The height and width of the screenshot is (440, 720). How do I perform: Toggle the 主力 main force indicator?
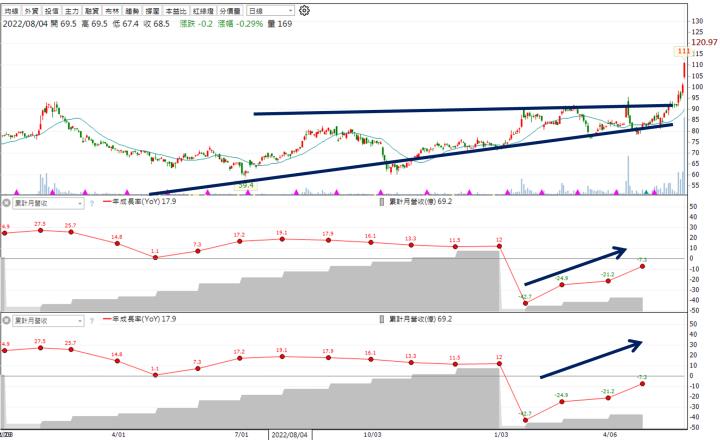click(72, 11)
